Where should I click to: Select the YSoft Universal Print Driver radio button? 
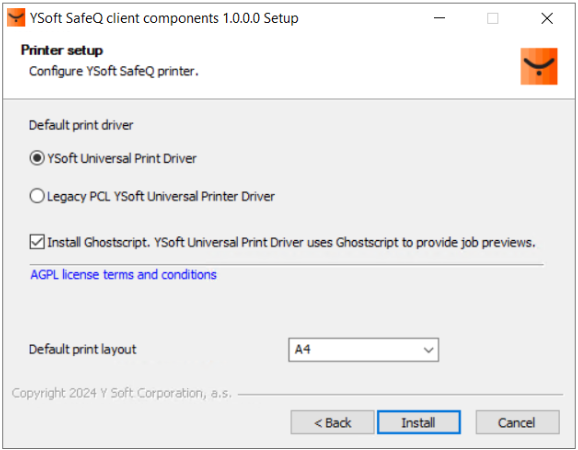point(37,158)
